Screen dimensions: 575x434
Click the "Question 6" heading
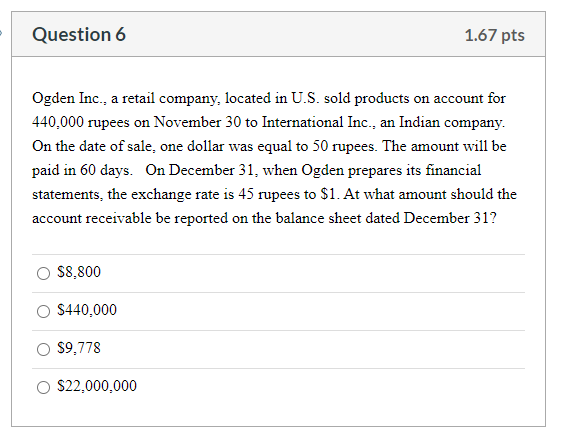pyautogui.click(x=79, y=34)
